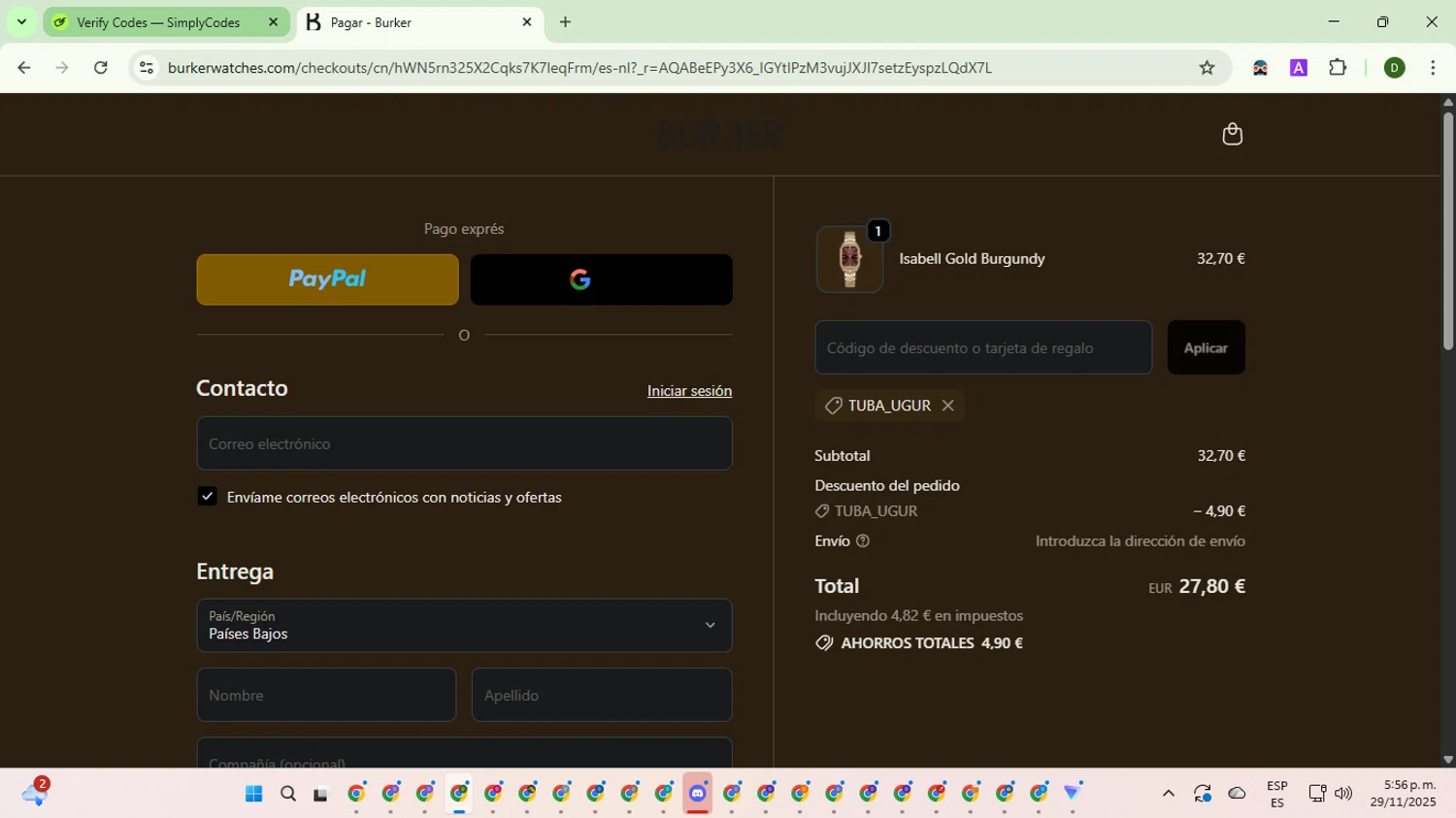Open the tab search dropdown arrow
The width and height of the screenshot is (1456, 818).
coord(21,21)
